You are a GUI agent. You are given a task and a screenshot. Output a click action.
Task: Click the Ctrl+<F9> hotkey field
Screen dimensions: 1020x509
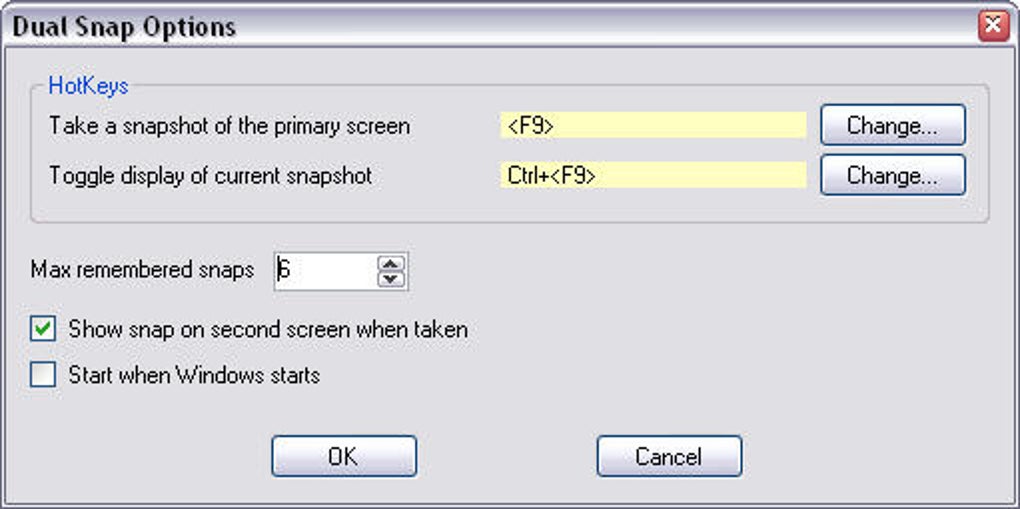(x=653, y=176)
